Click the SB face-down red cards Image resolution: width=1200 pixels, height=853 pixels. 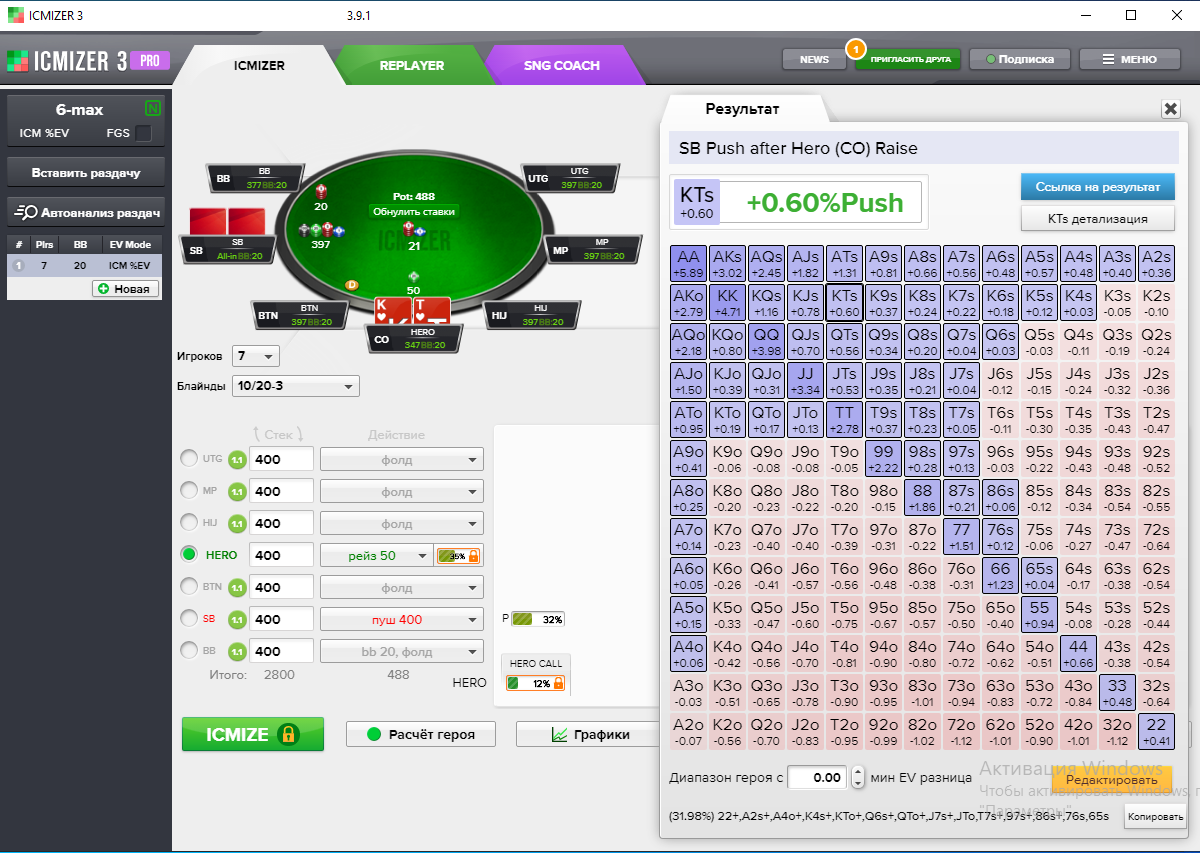[x=227, y=221]
